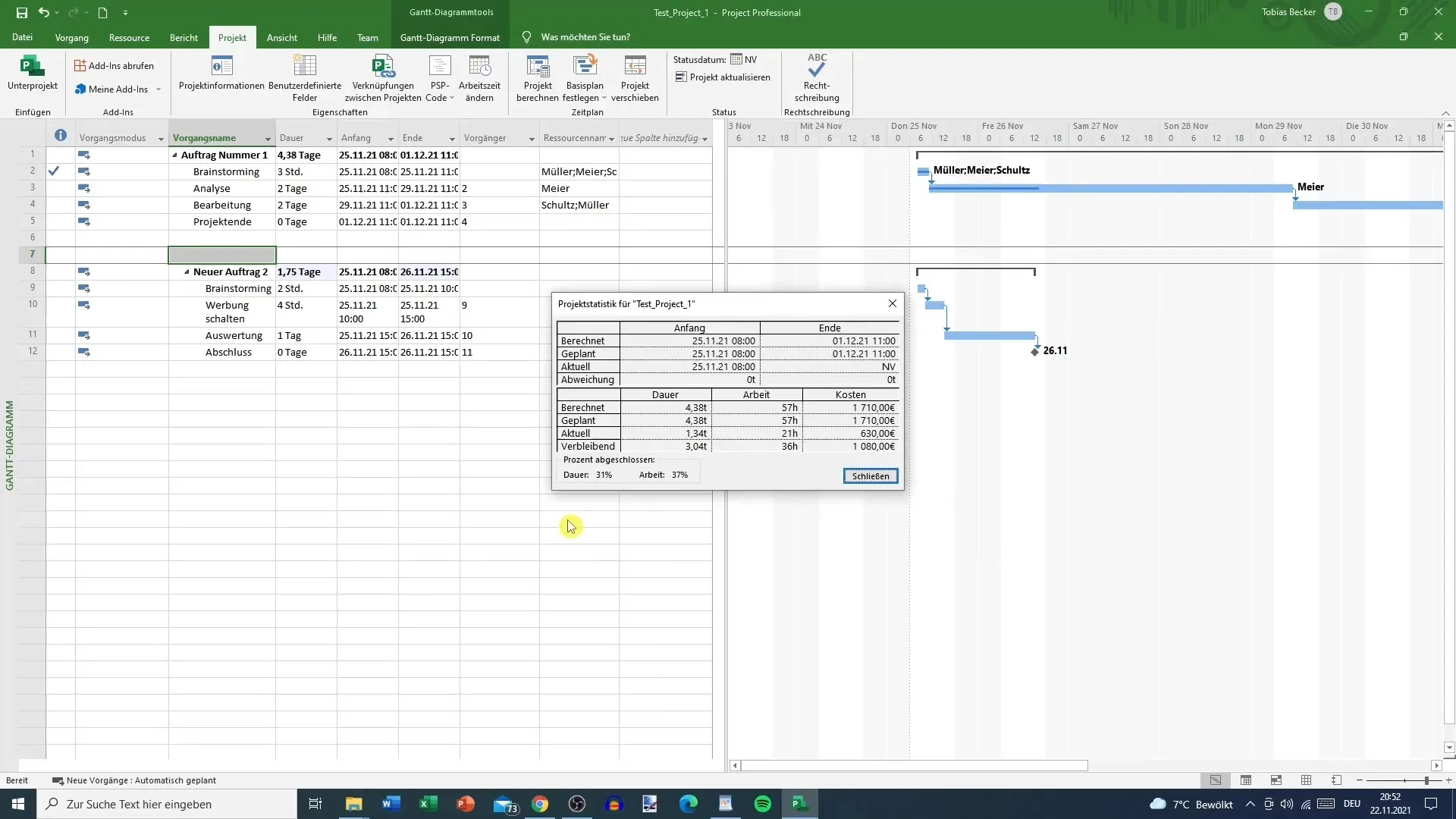The width and height of the screenshot is (1456, 819).
Task: Click the Unterprojekt insert icon
Action: [32, 73]
